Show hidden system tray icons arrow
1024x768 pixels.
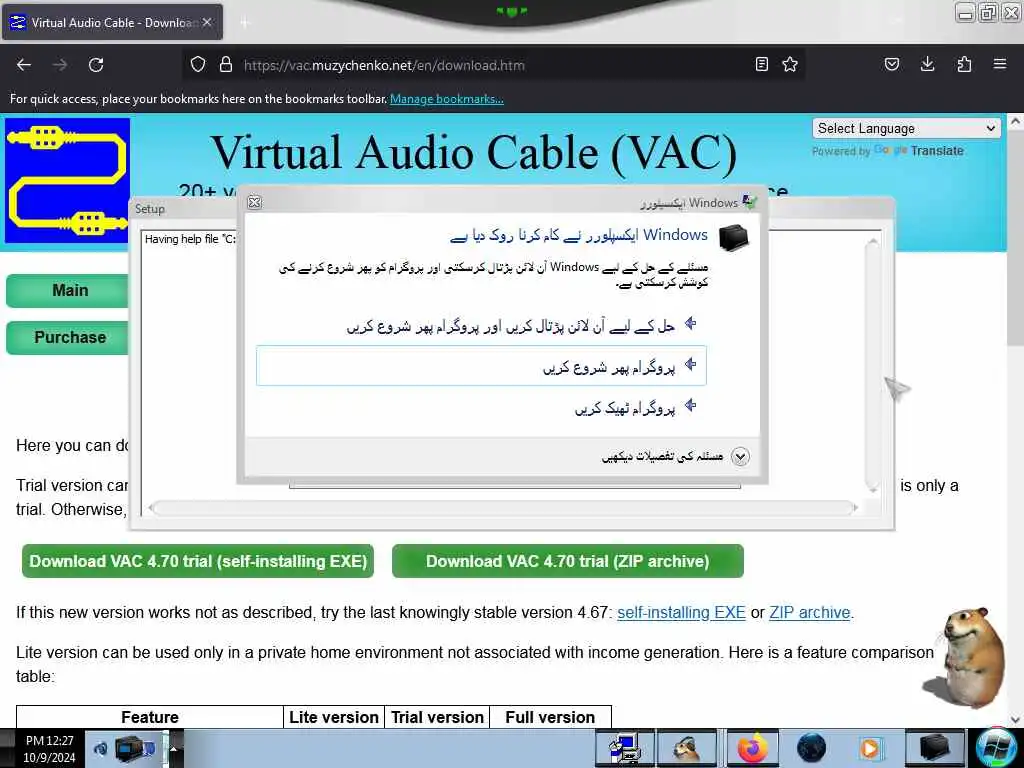174,748
